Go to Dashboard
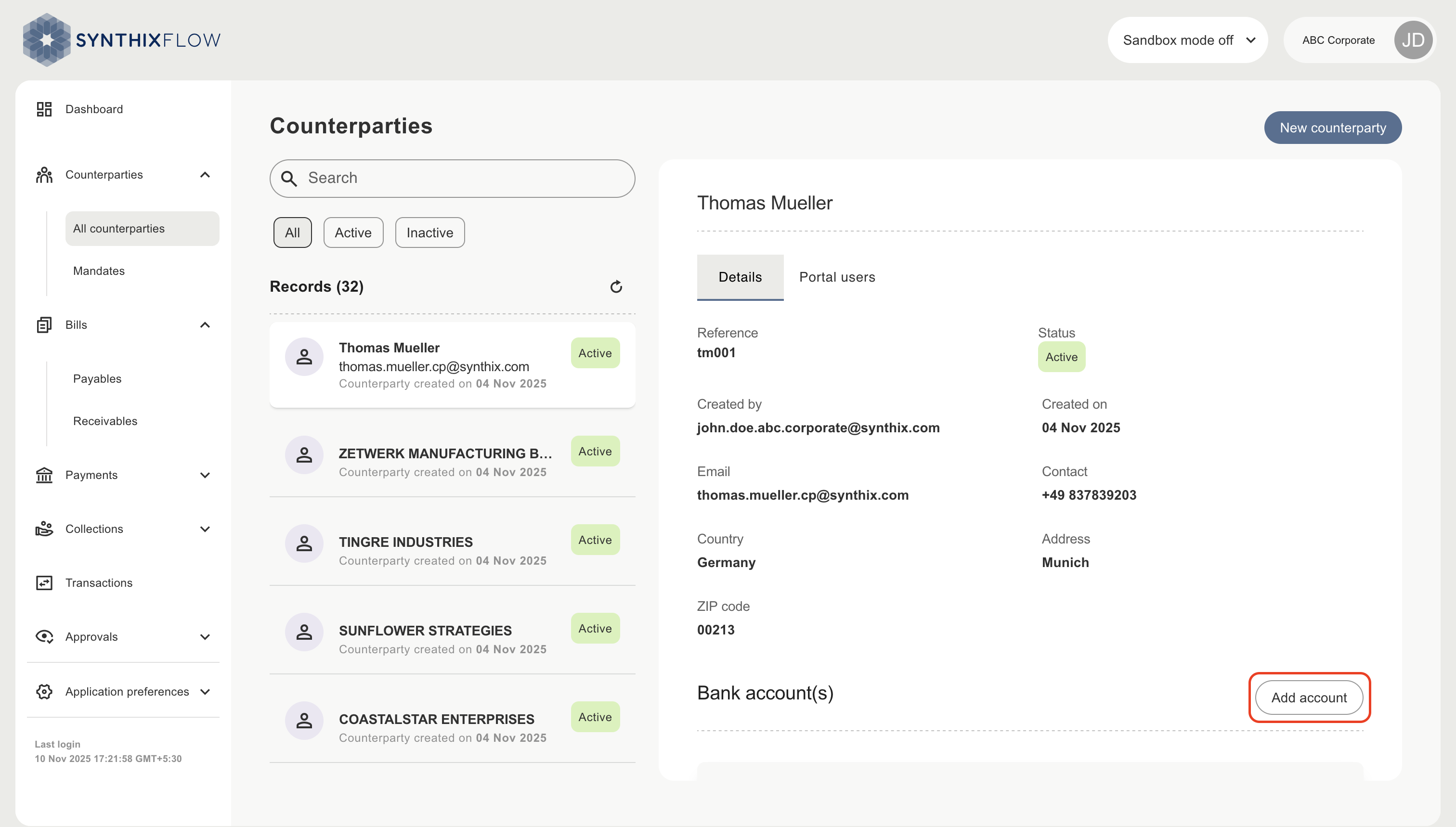The width and height of the screenshot is (1456, 827). point(94,109)
